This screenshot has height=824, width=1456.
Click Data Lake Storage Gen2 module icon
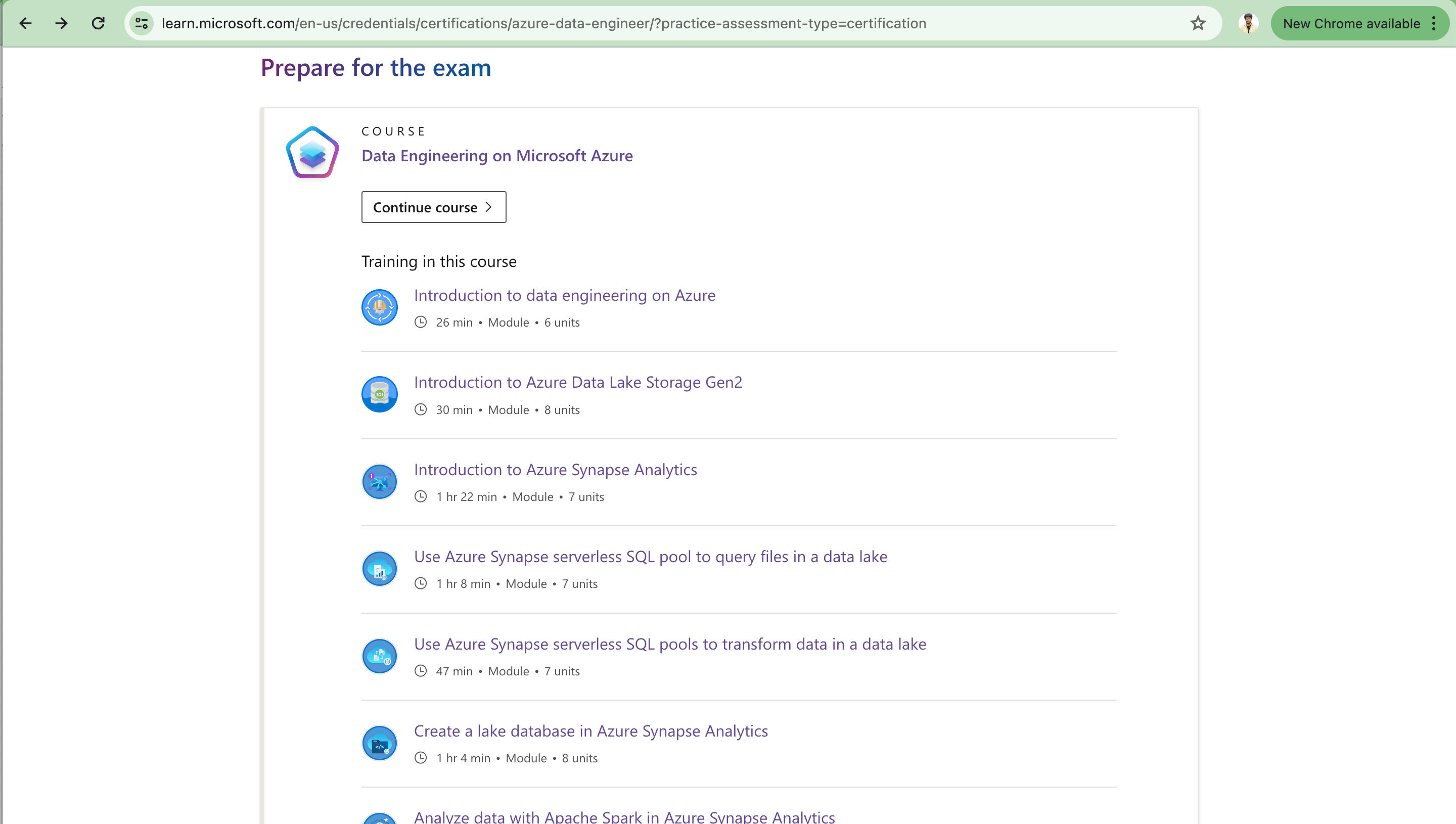click(x=379, y=394)
